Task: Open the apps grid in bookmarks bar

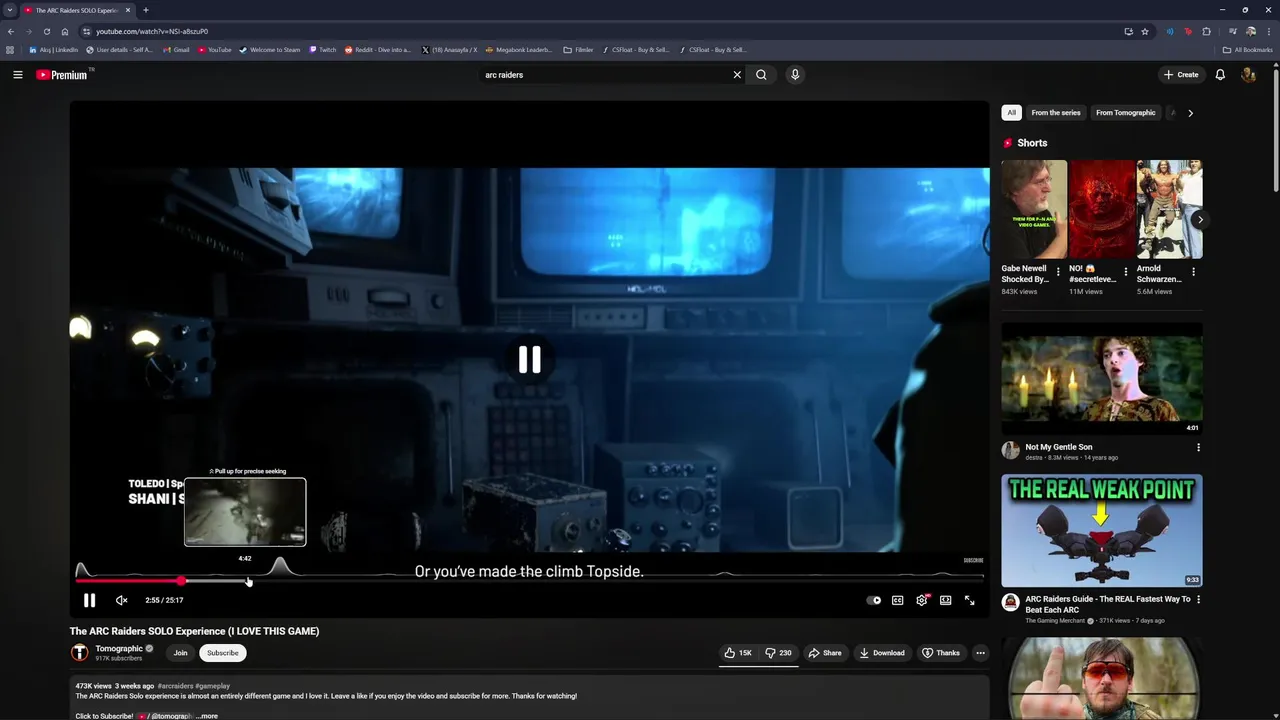Action: pos(11,49)
